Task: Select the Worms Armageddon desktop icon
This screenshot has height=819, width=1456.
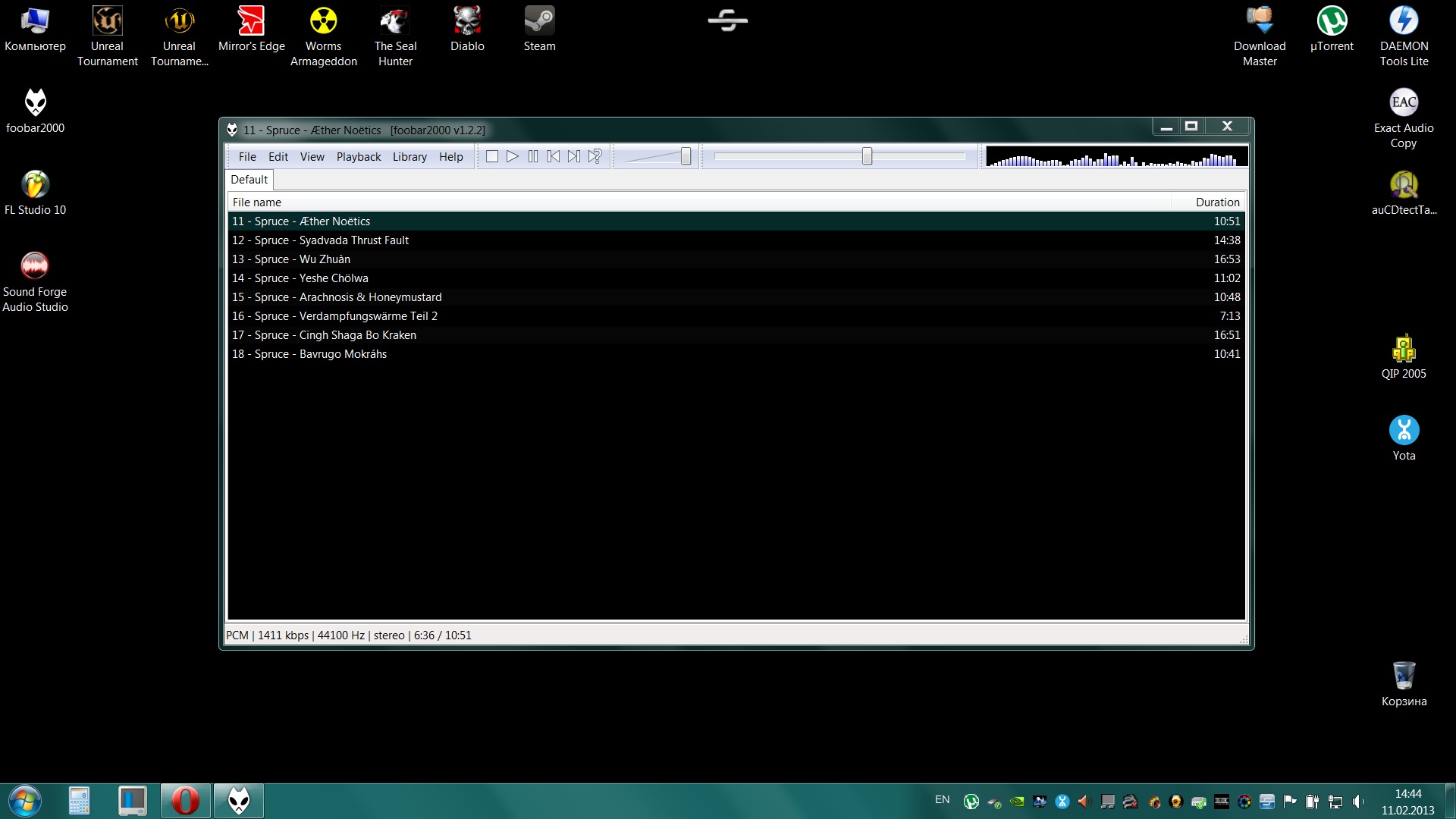Action: 323,36
